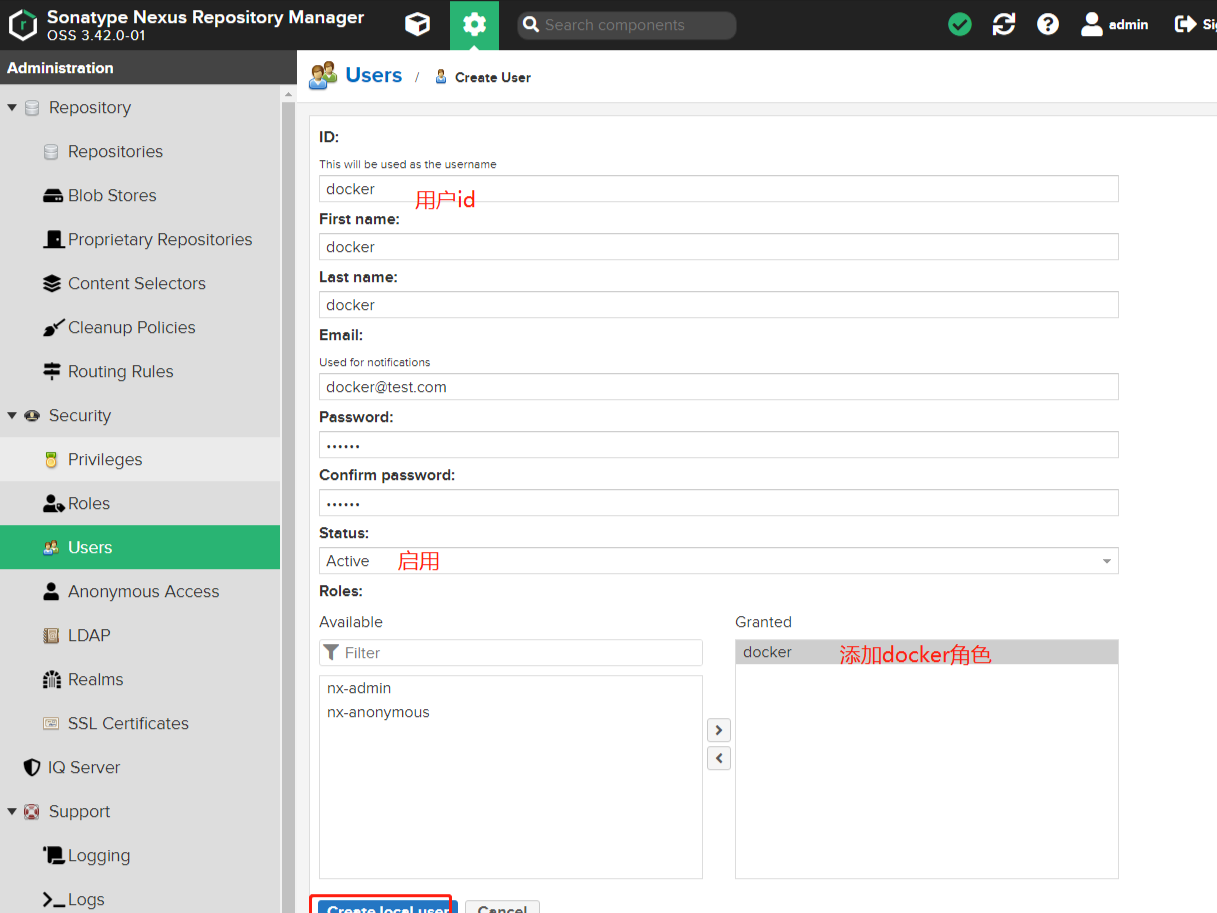This screenshot has height=913, width=1217.
Task: Click the Privileges medal icon
Action: coord(51,460)
